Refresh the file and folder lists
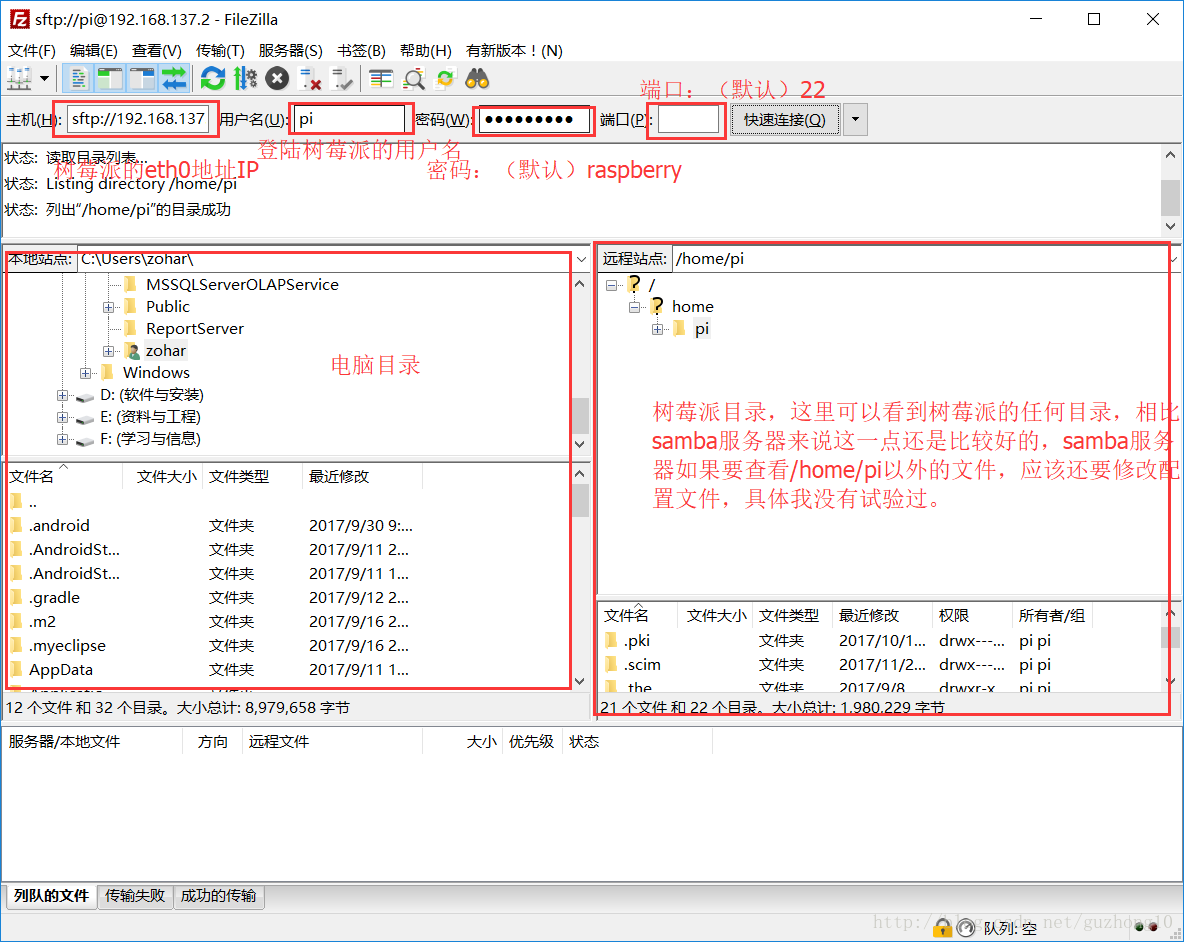Screen dimensions: 1184x942 [x=212, y=78]
